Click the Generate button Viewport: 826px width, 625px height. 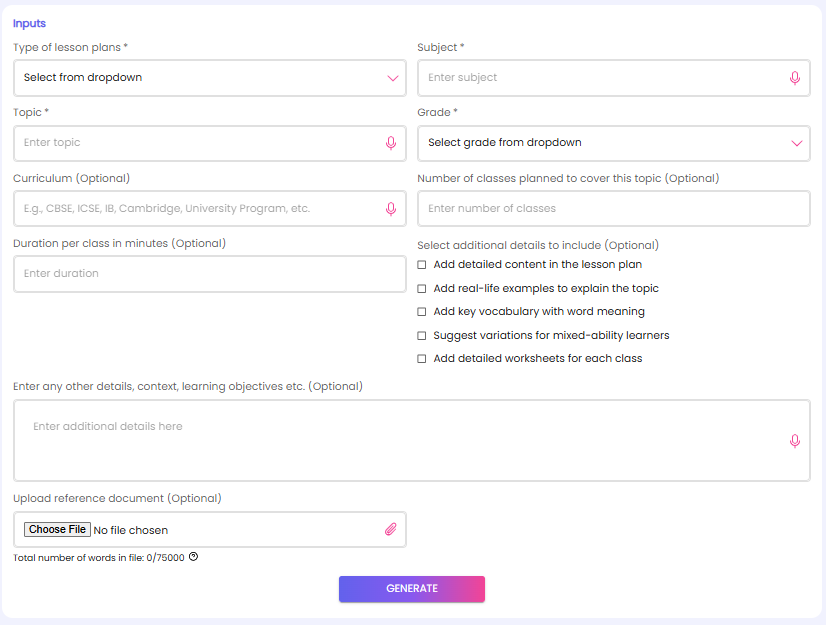[x=411, y=589]
